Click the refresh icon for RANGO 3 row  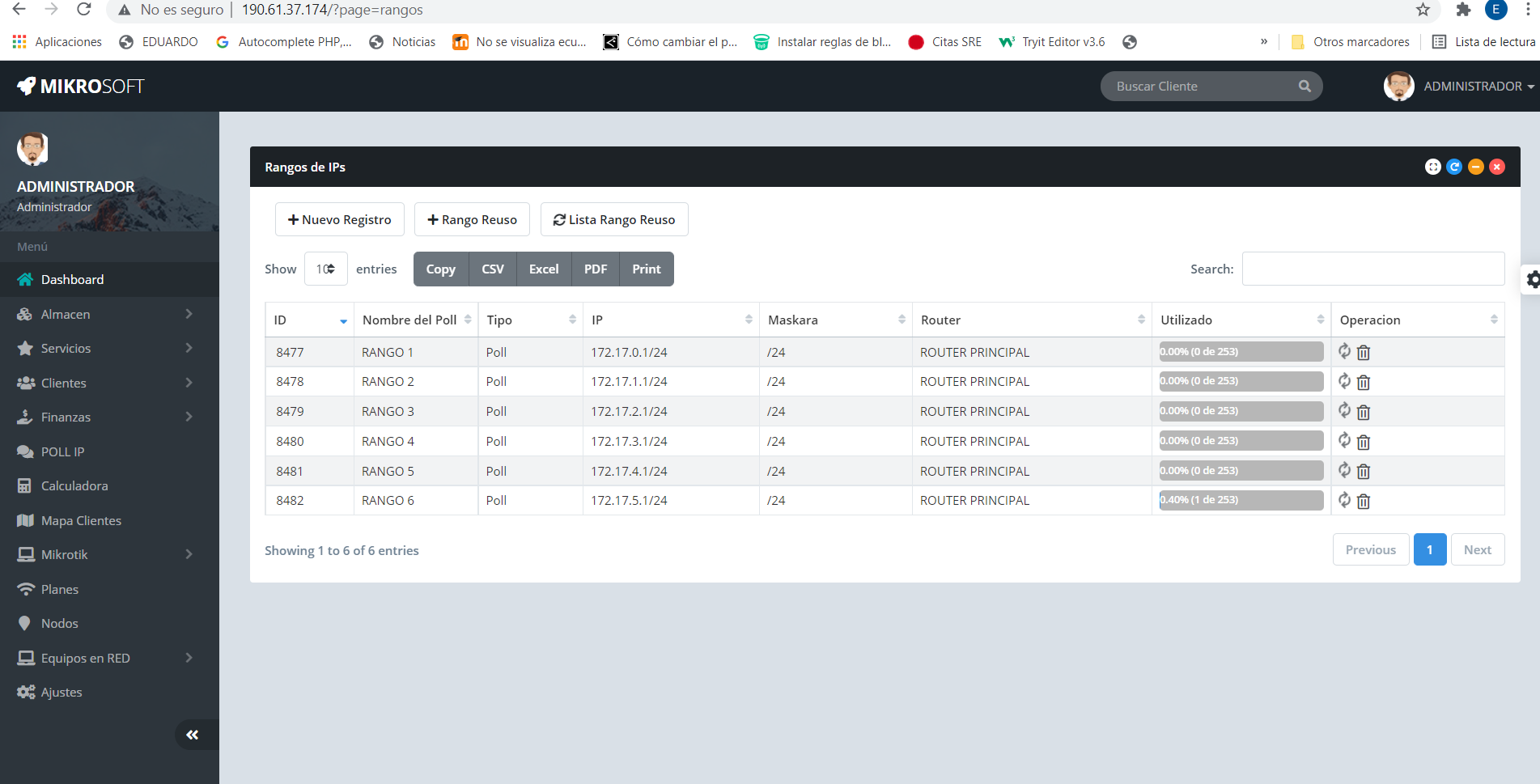(x=1344, y=411)
